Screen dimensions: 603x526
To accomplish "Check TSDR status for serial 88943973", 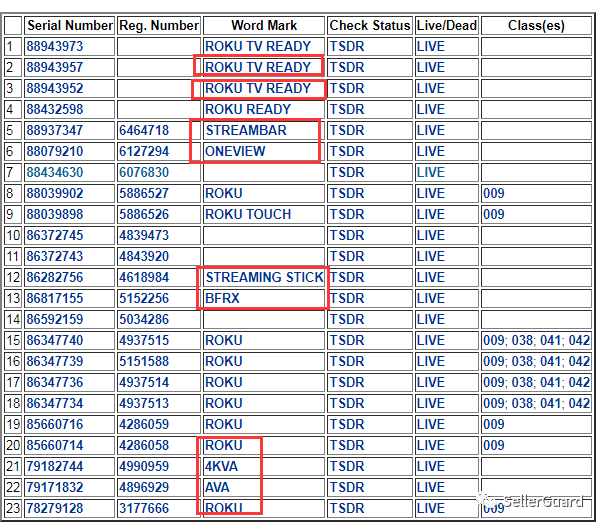I will (347, 47).
